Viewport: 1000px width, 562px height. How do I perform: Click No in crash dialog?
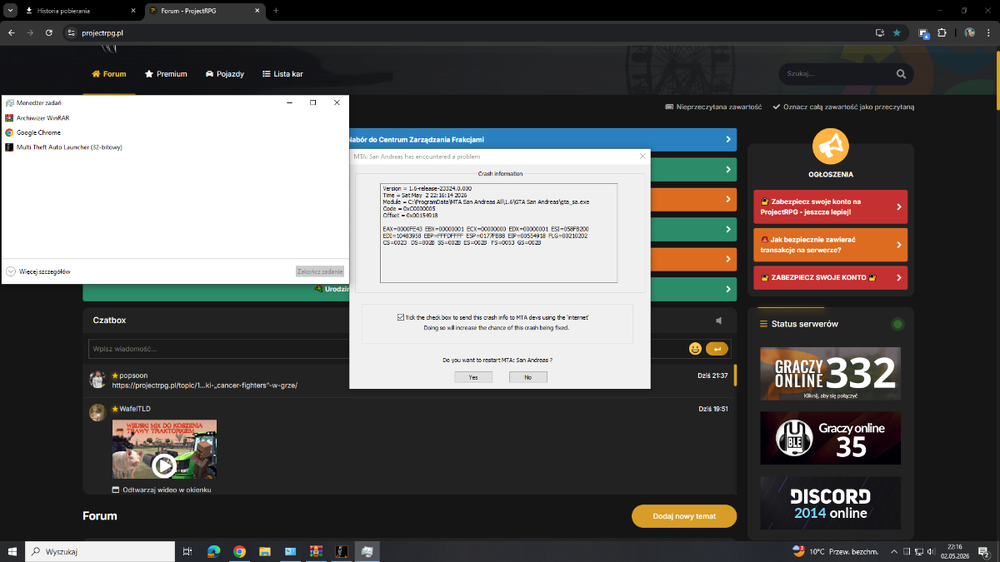pyautogui.click(x=528, y=377)
